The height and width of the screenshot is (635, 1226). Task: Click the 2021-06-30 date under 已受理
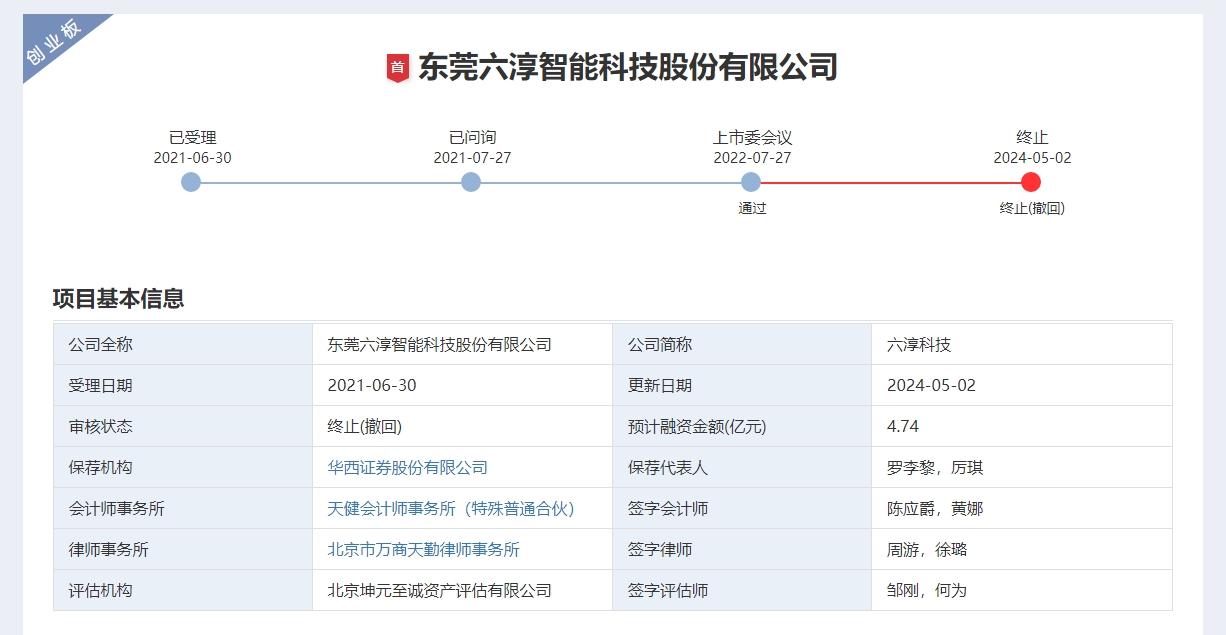(192, 158)
